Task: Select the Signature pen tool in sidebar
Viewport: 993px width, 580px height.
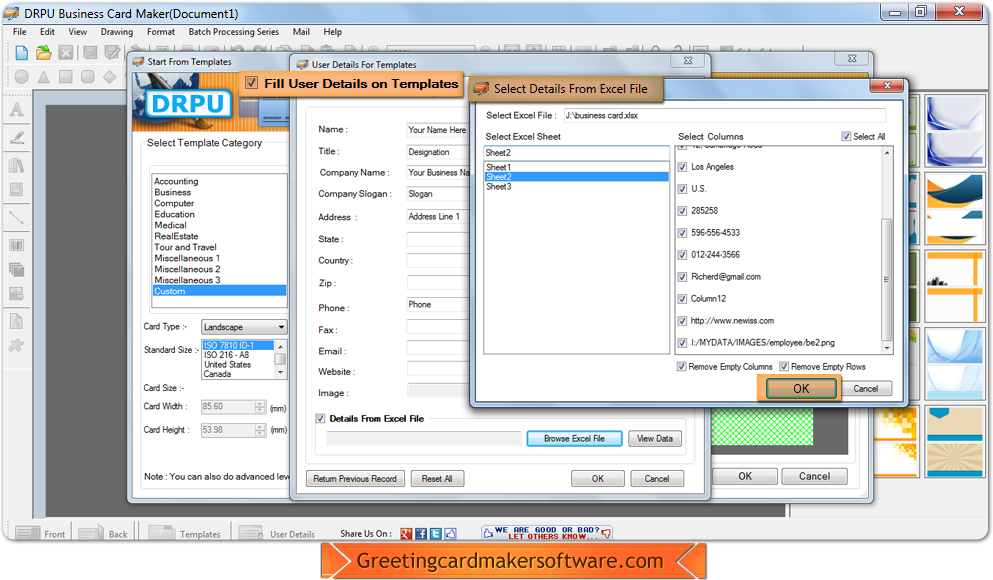Action: point(16,137)
